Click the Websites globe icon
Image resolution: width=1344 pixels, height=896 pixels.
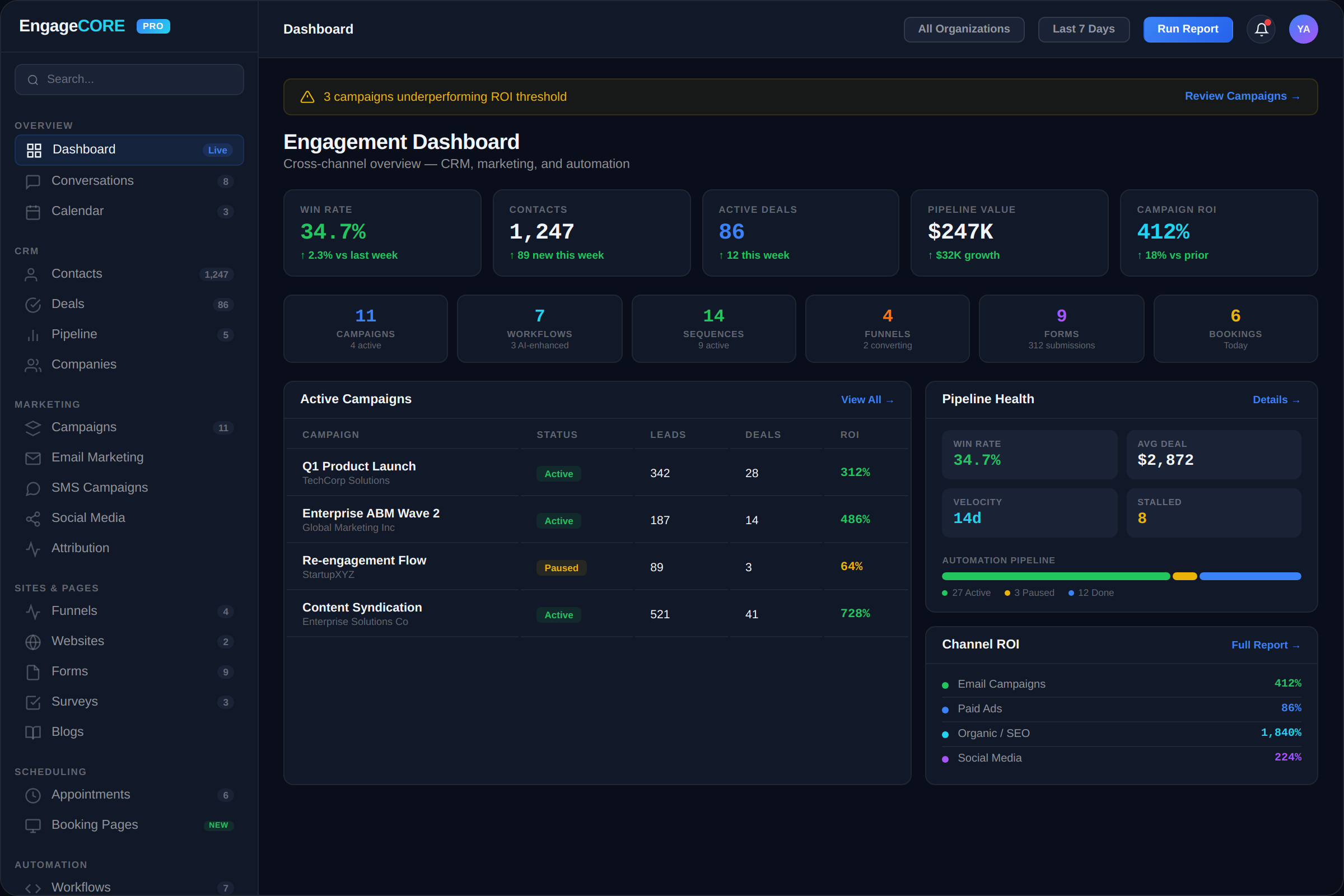[x=33, y=642]
